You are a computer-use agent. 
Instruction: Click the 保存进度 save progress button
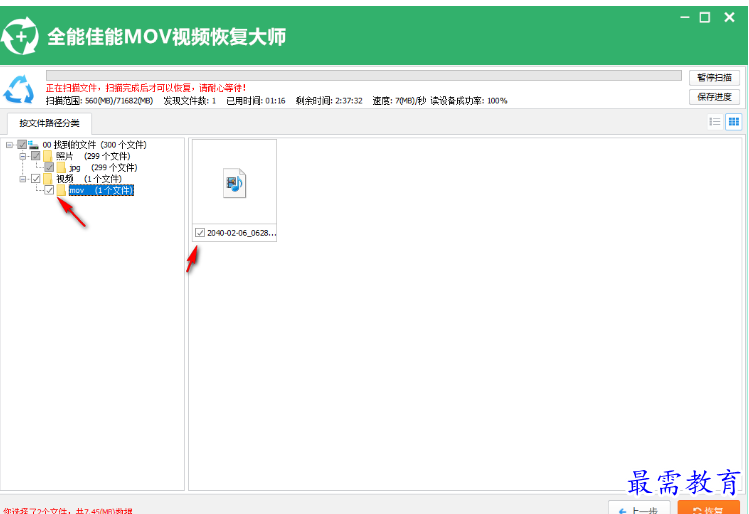[714, 97]
